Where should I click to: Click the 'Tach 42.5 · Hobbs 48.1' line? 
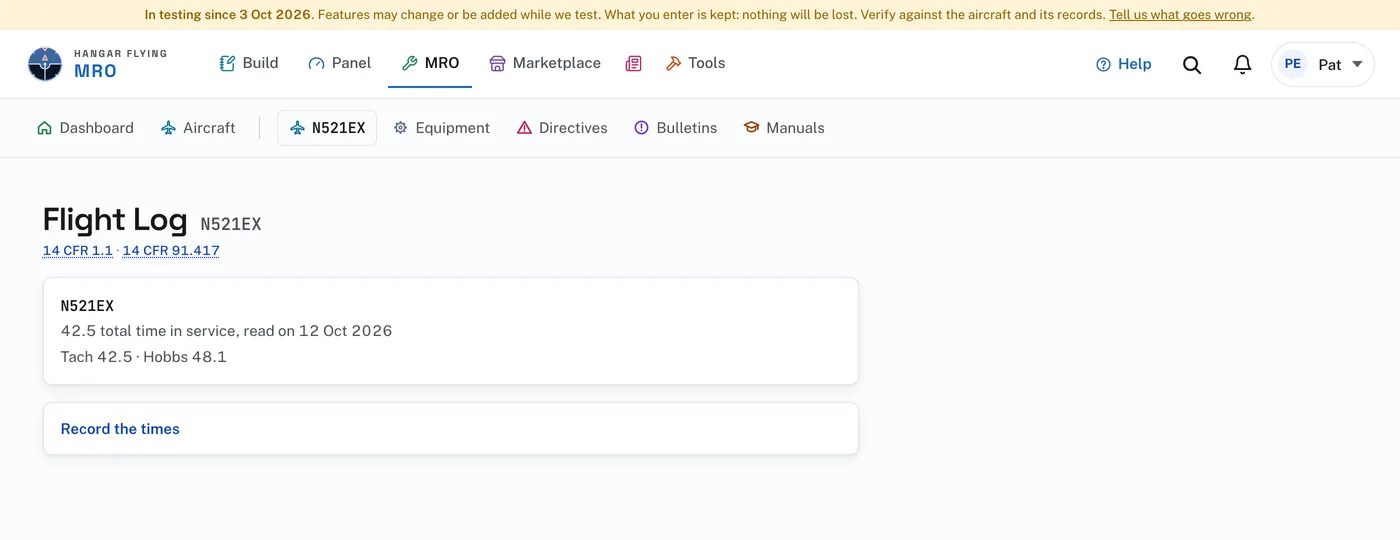pyautogui.click(x=144, y=357)
